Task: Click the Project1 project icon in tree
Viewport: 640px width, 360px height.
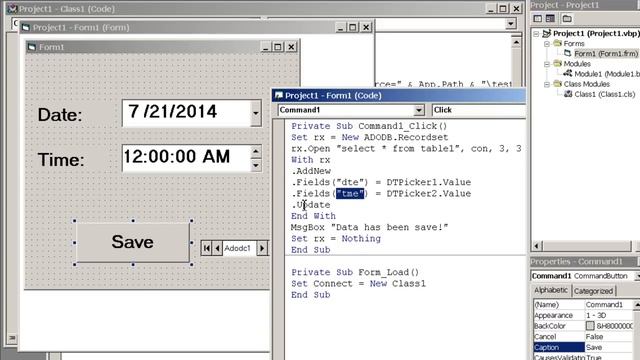Action: click(547, 33)
